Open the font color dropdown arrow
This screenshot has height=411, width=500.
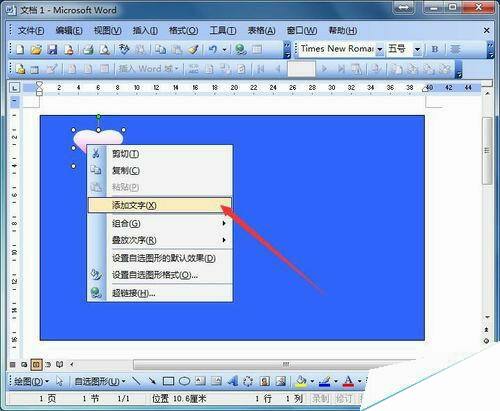[x=359, y=381]
